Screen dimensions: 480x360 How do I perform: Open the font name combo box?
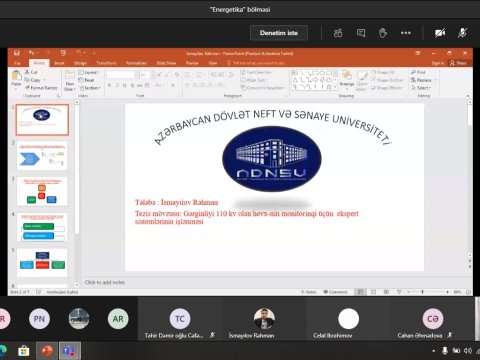pos(121,75)
